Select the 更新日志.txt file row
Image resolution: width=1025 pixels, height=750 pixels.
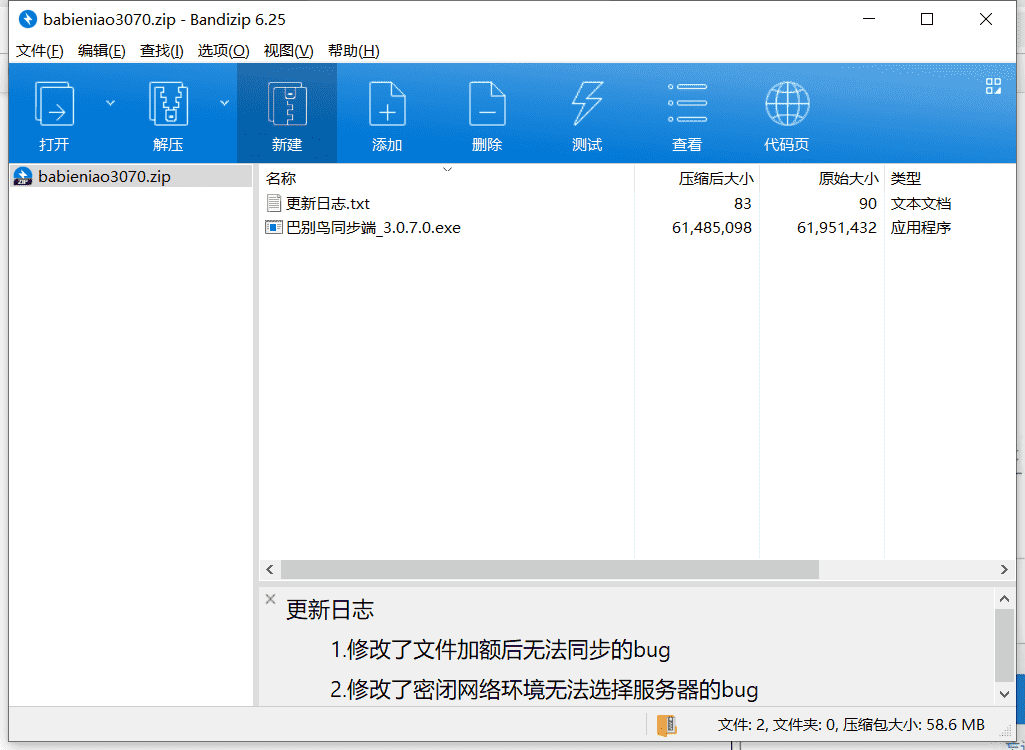coord(637,203)
